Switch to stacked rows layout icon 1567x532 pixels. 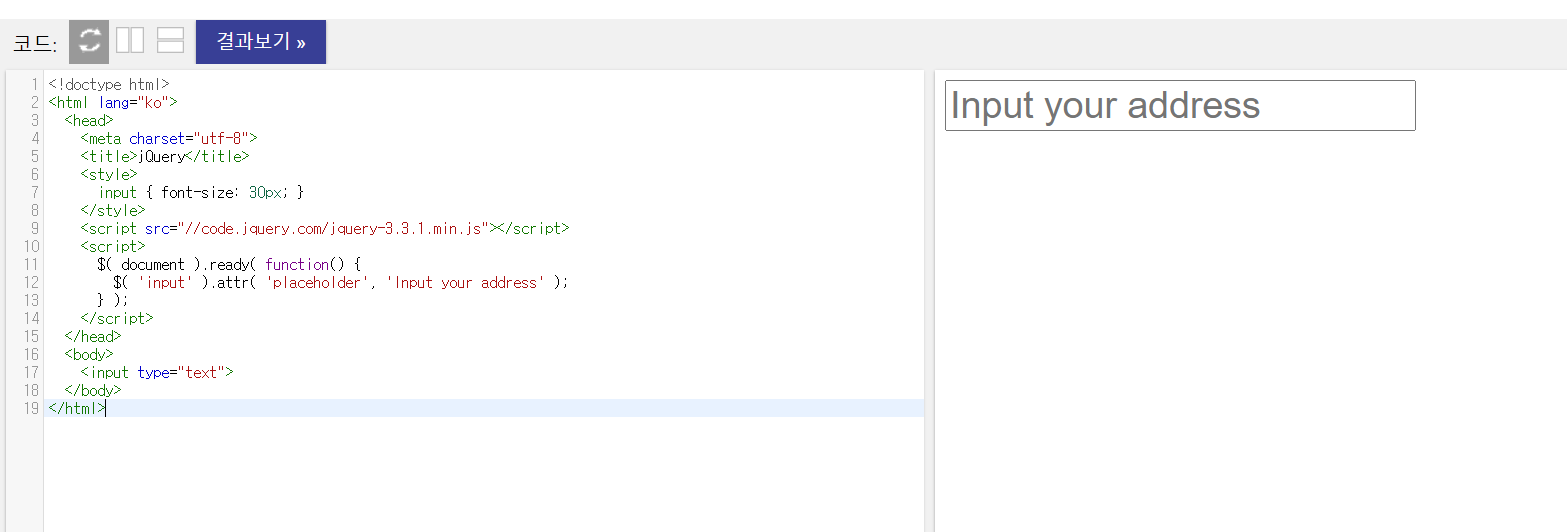(171, 40)
